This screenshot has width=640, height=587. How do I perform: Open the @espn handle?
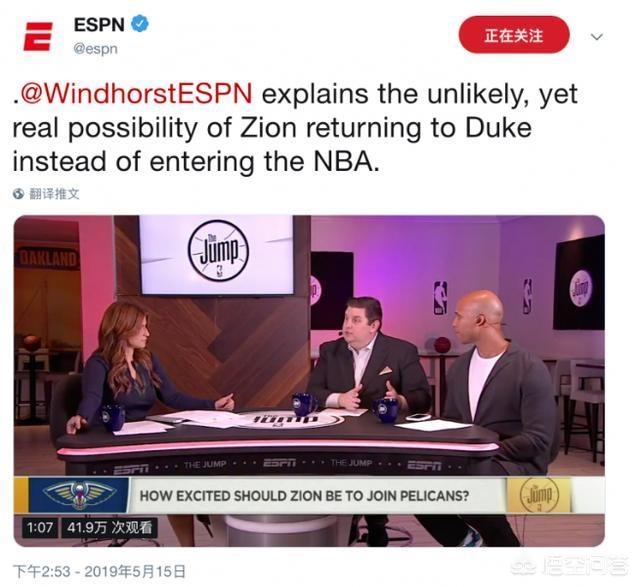[x=96, y=49]
